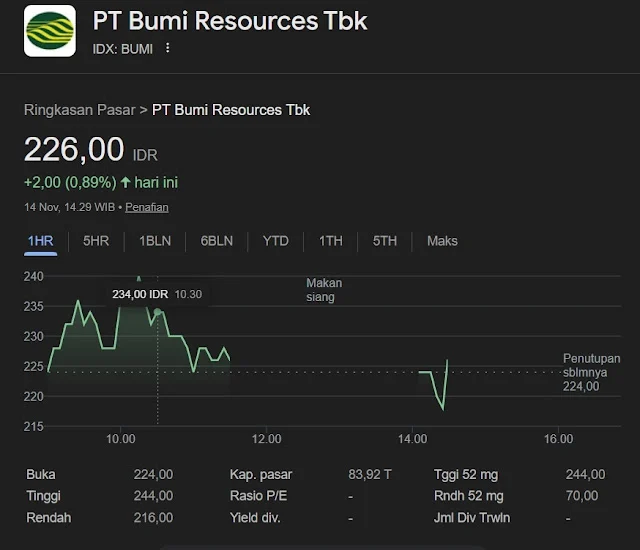Select the YTD chart tab
The image size is (640, 550).
276,241
